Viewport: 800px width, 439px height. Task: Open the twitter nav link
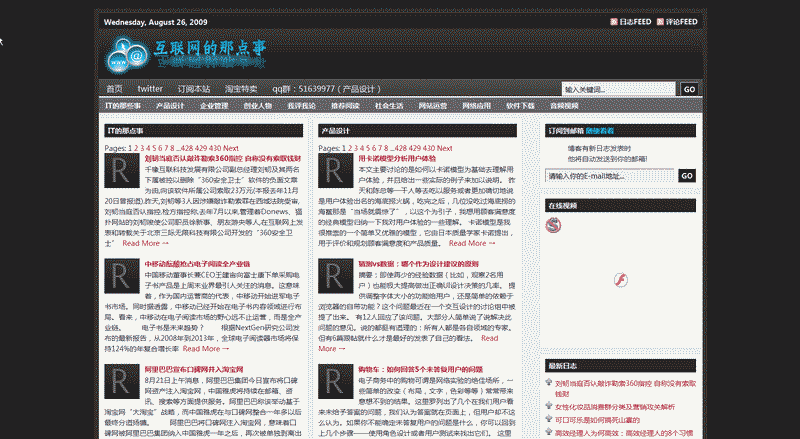[x=150, y=89]
